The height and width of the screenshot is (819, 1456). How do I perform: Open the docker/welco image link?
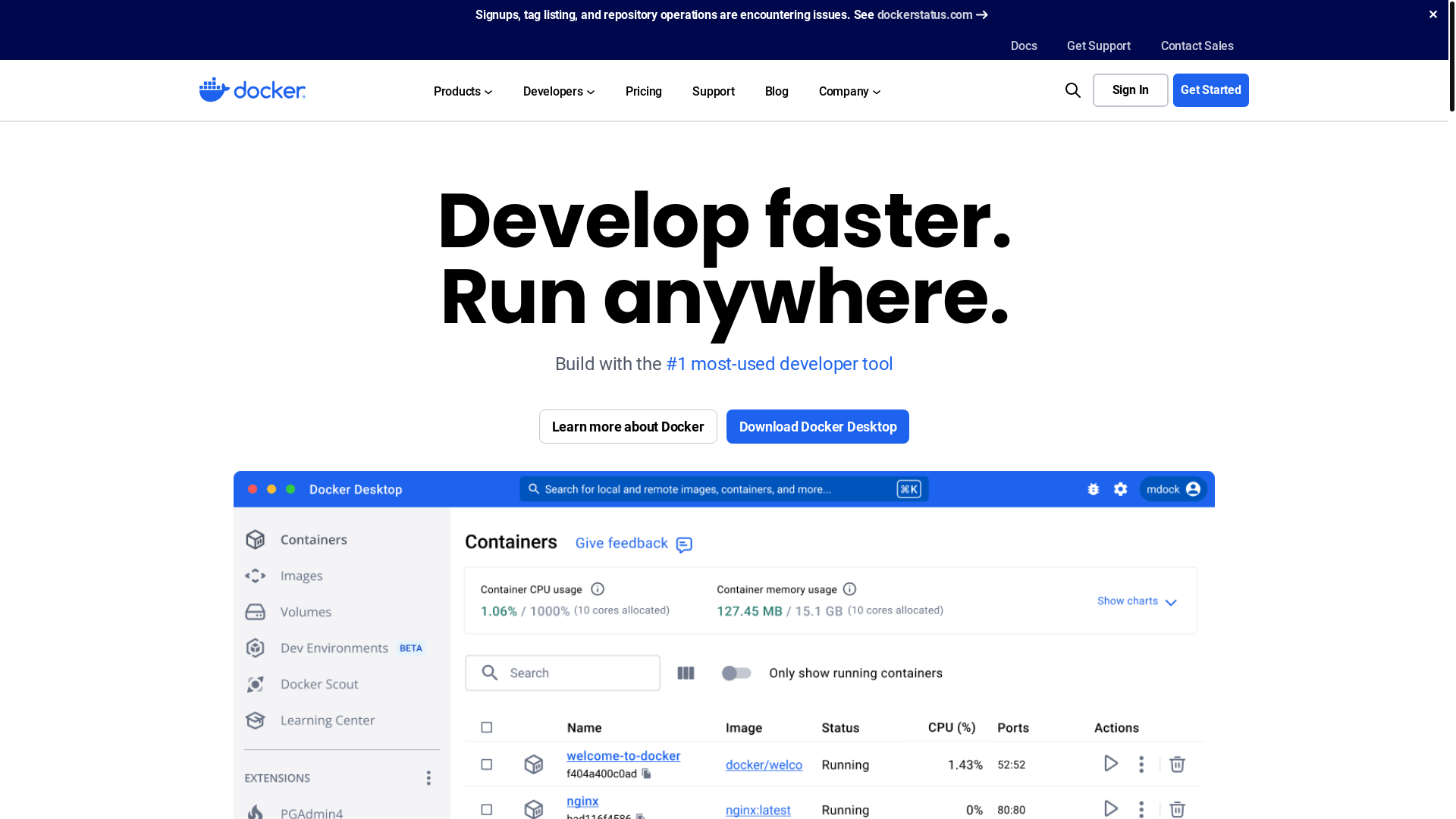coord(764,765)
